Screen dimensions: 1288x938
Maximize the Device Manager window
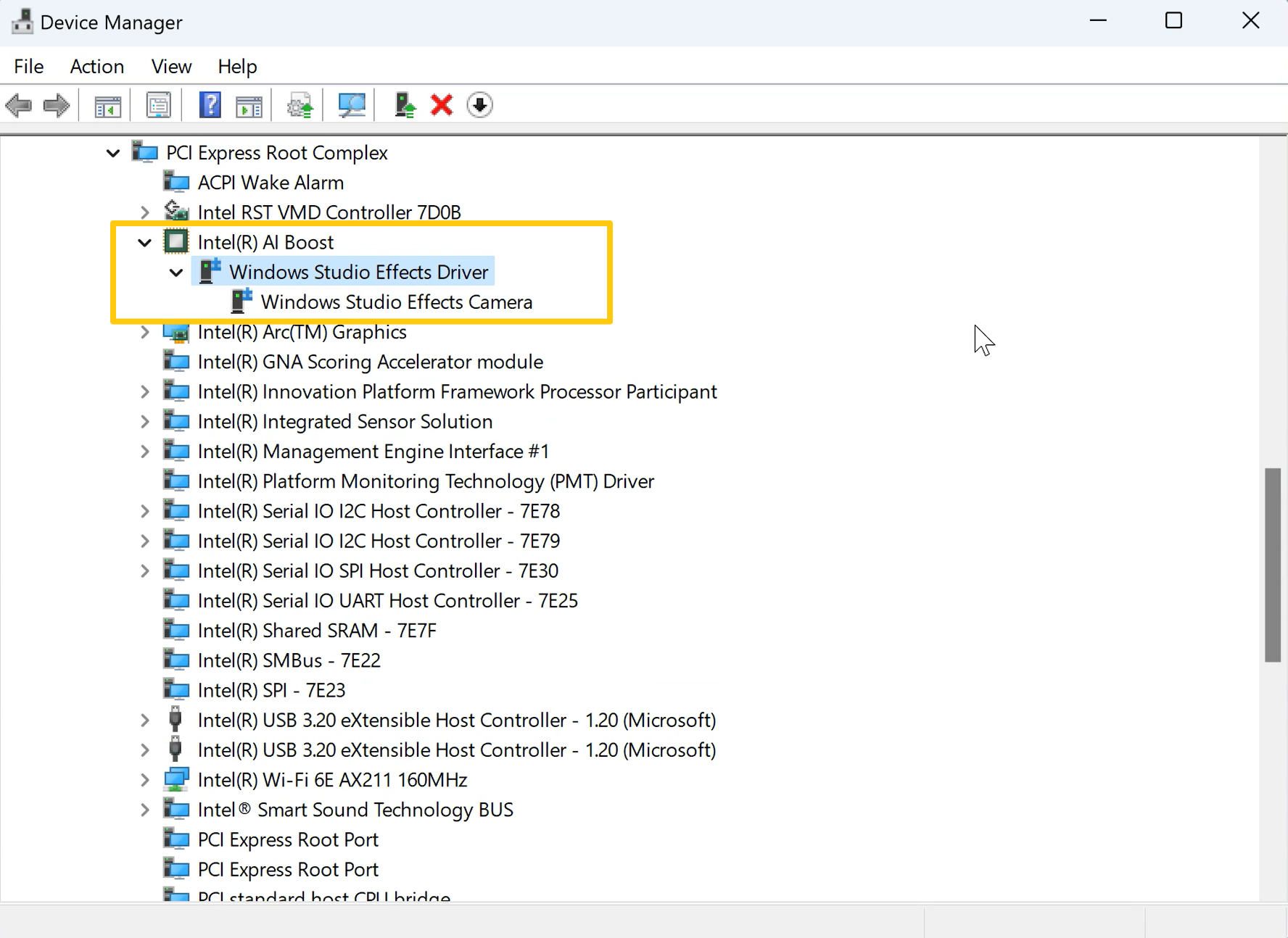pos(1173,21)
